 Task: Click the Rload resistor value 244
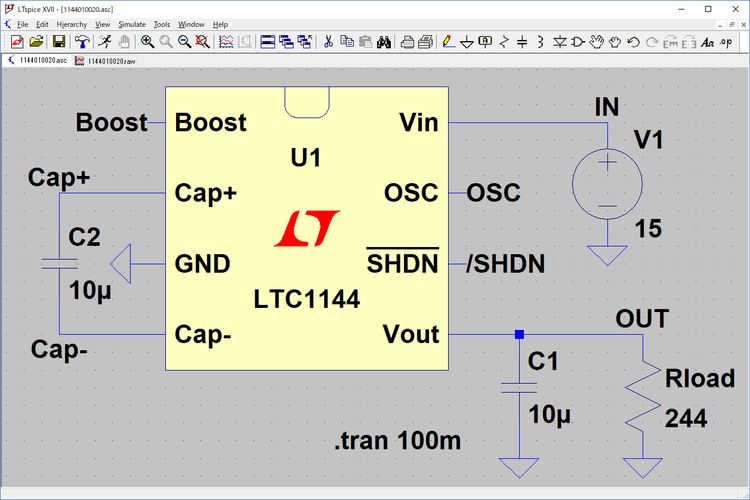[686, 419]
